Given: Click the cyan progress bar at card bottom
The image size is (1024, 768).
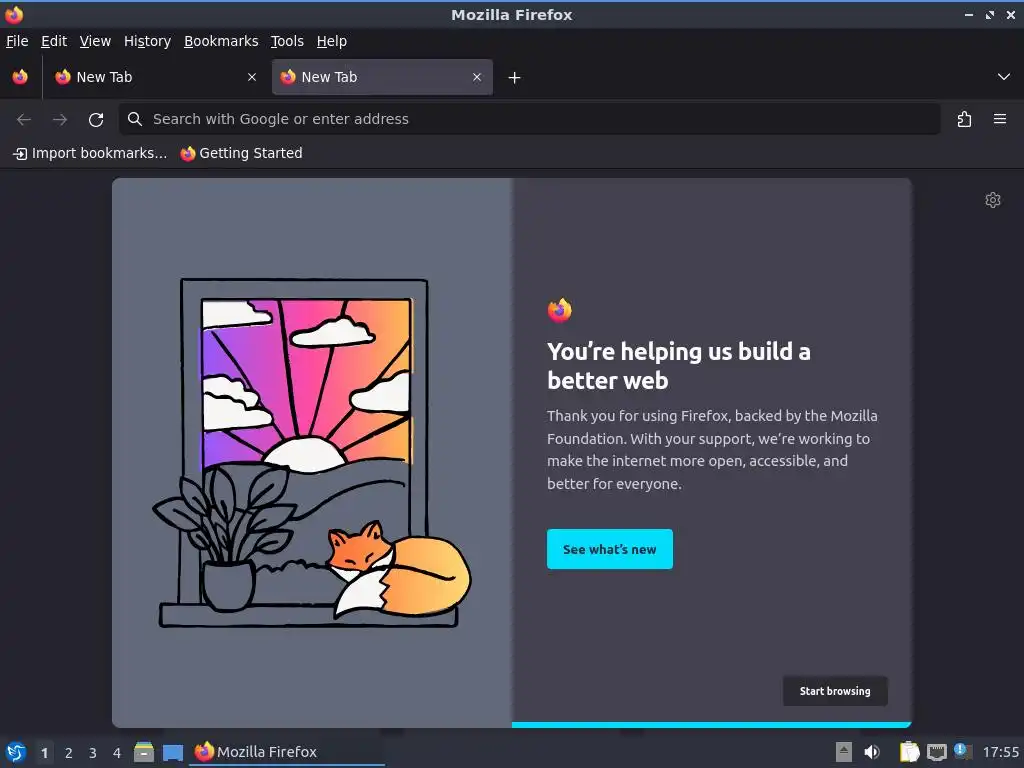Looking at the screenshot, I should 711,724.
